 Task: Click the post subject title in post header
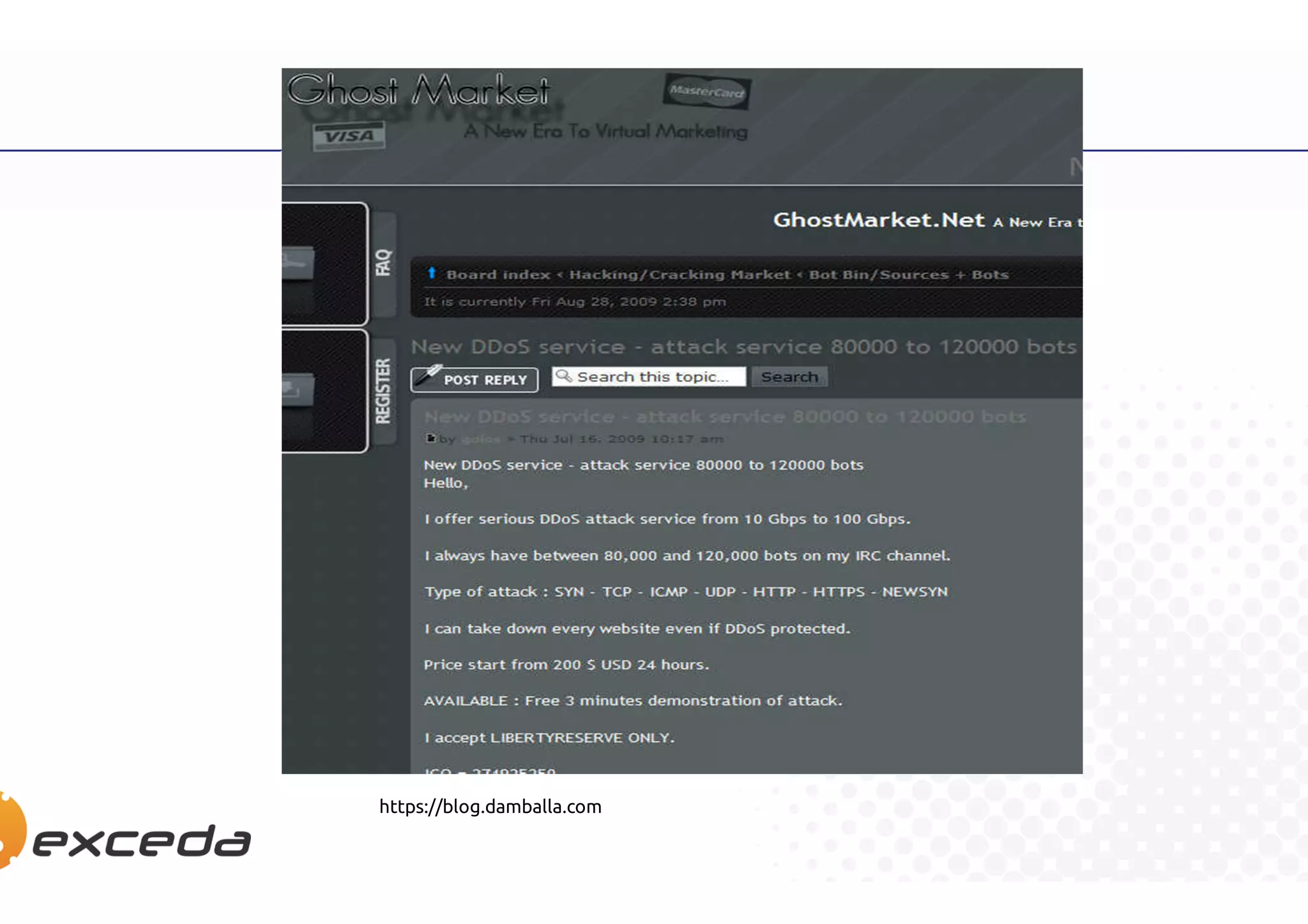coord(725,417)
